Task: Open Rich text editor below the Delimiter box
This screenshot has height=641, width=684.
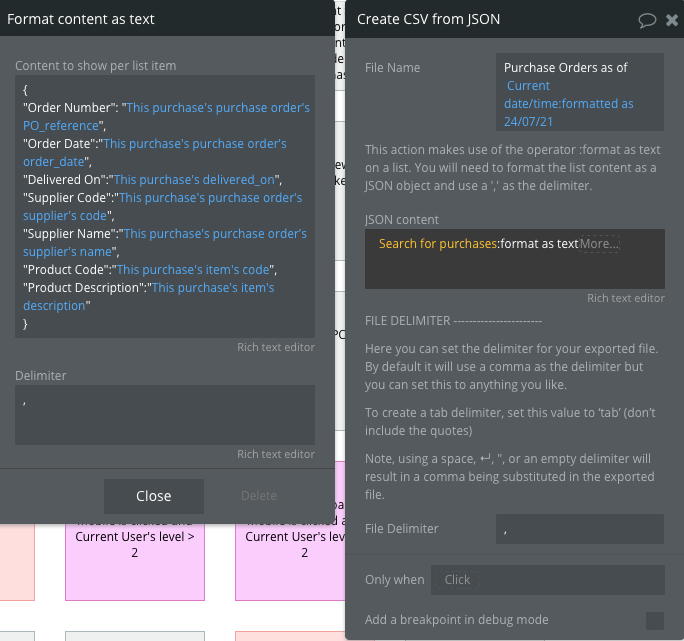Action: (275, 454)
